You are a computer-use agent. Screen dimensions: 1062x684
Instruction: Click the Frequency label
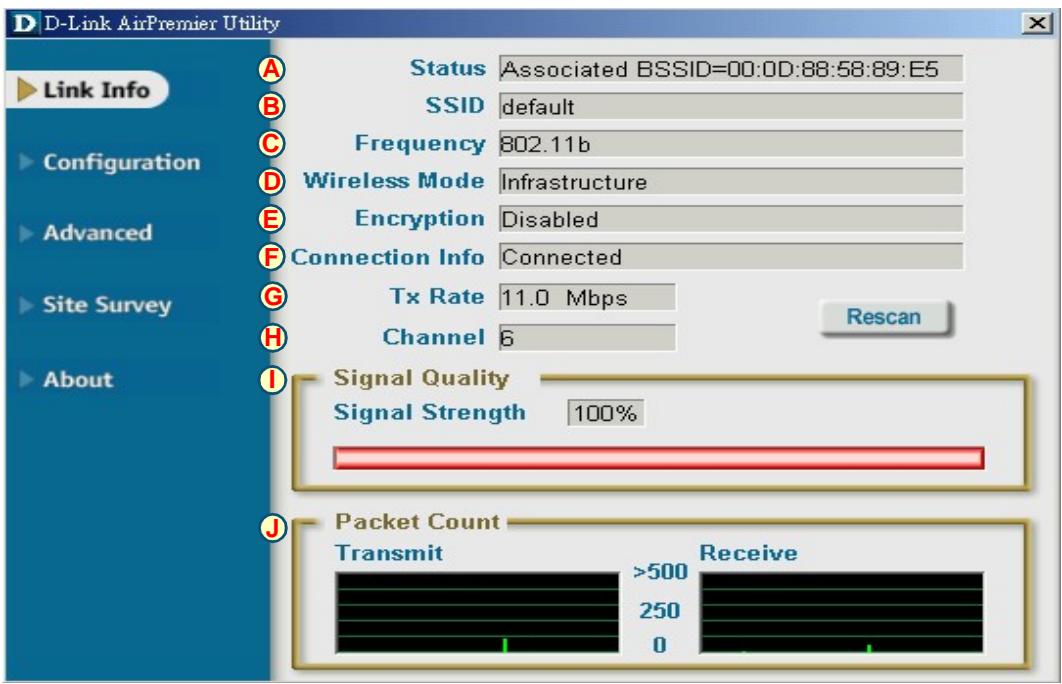tap(420, 144)
